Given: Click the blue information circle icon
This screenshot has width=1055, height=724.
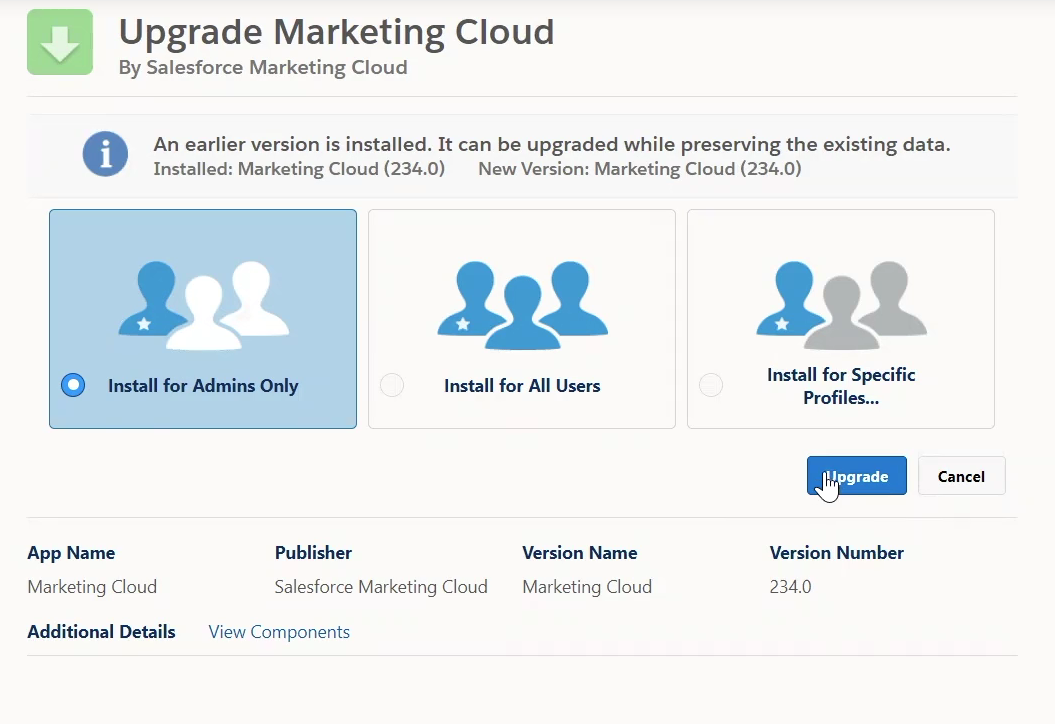Looking at the screenshot, I should pyautogui.click(x=106, y=154).
